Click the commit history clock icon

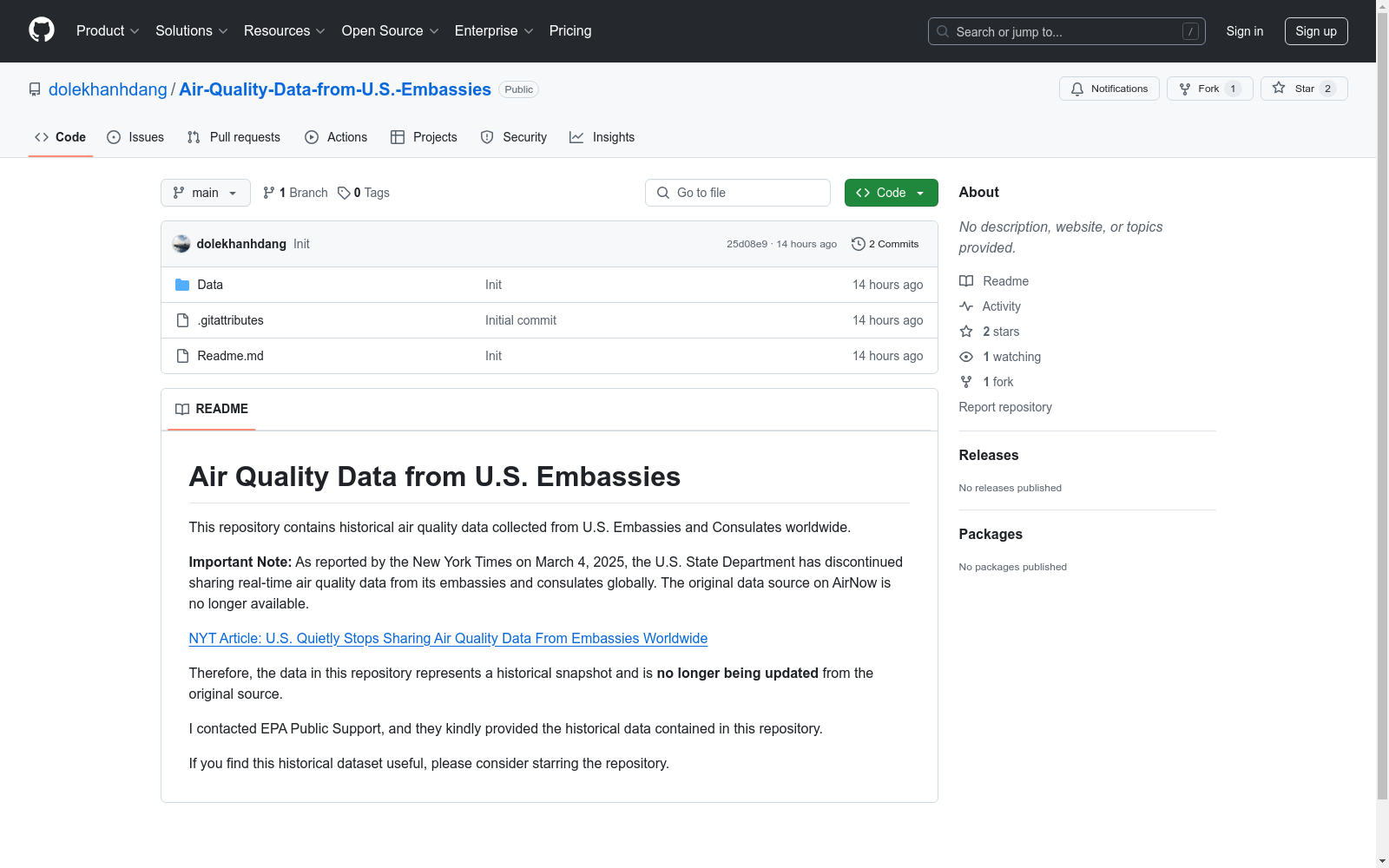click(859, 244)
